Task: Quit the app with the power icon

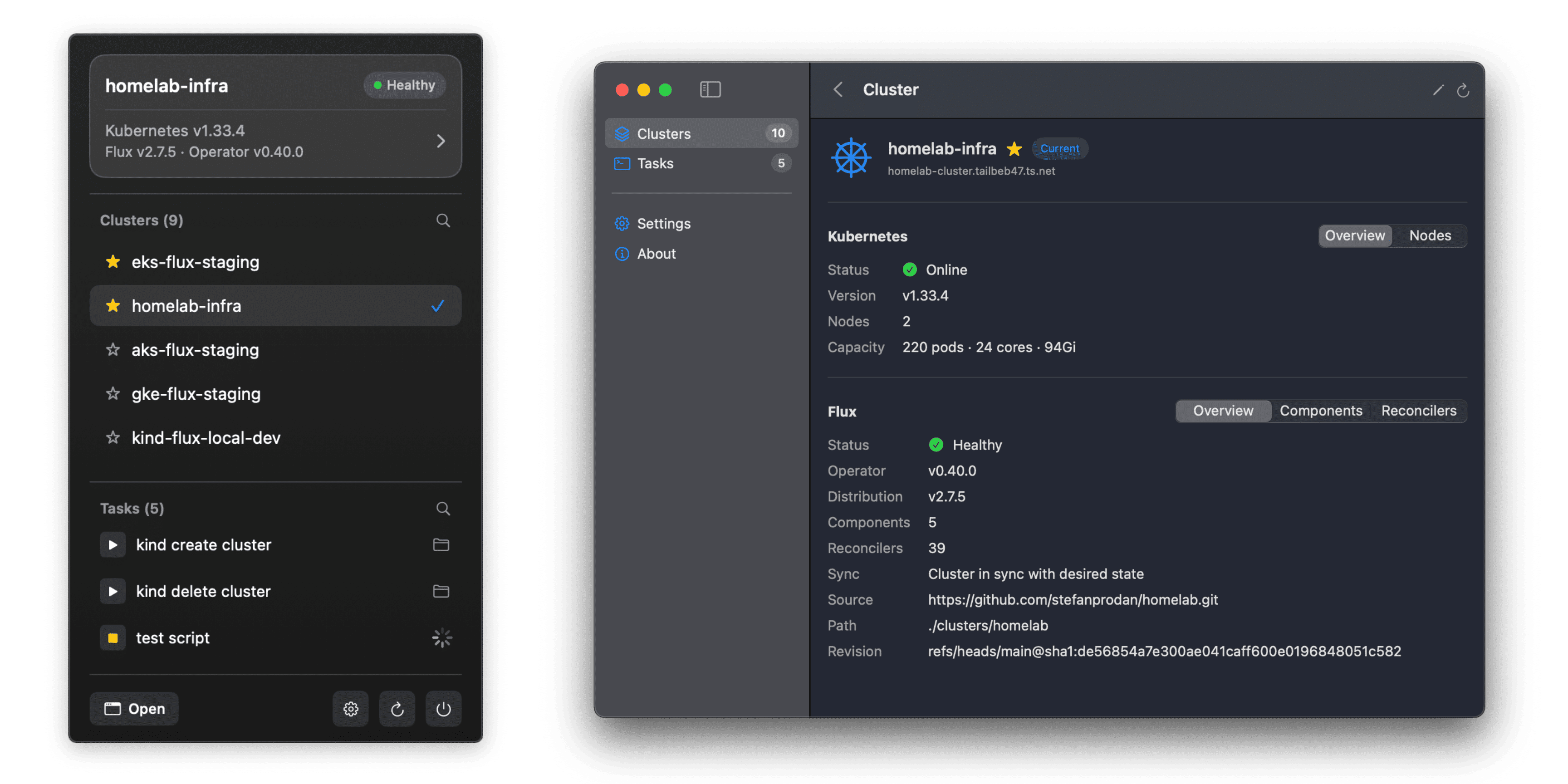Action: pos(443,709)
